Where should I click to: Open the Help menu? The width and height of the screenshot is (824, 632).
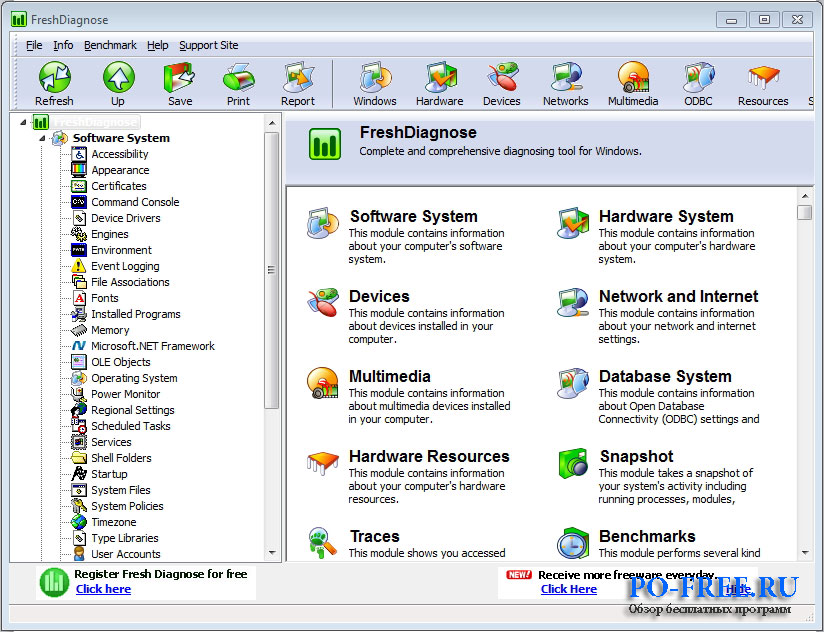pos(158,46)
